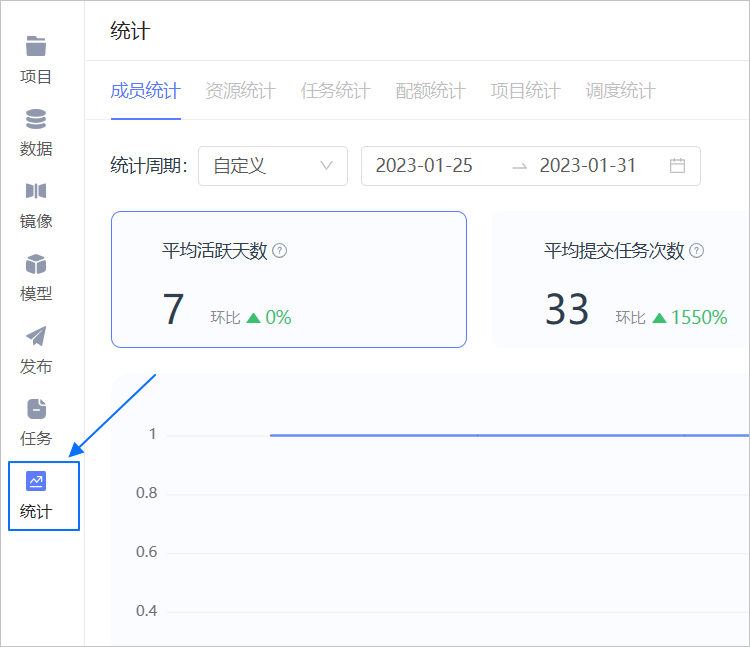750x647 pixels.
Task: Open the 数据 database icon
Action: [36, 119]
